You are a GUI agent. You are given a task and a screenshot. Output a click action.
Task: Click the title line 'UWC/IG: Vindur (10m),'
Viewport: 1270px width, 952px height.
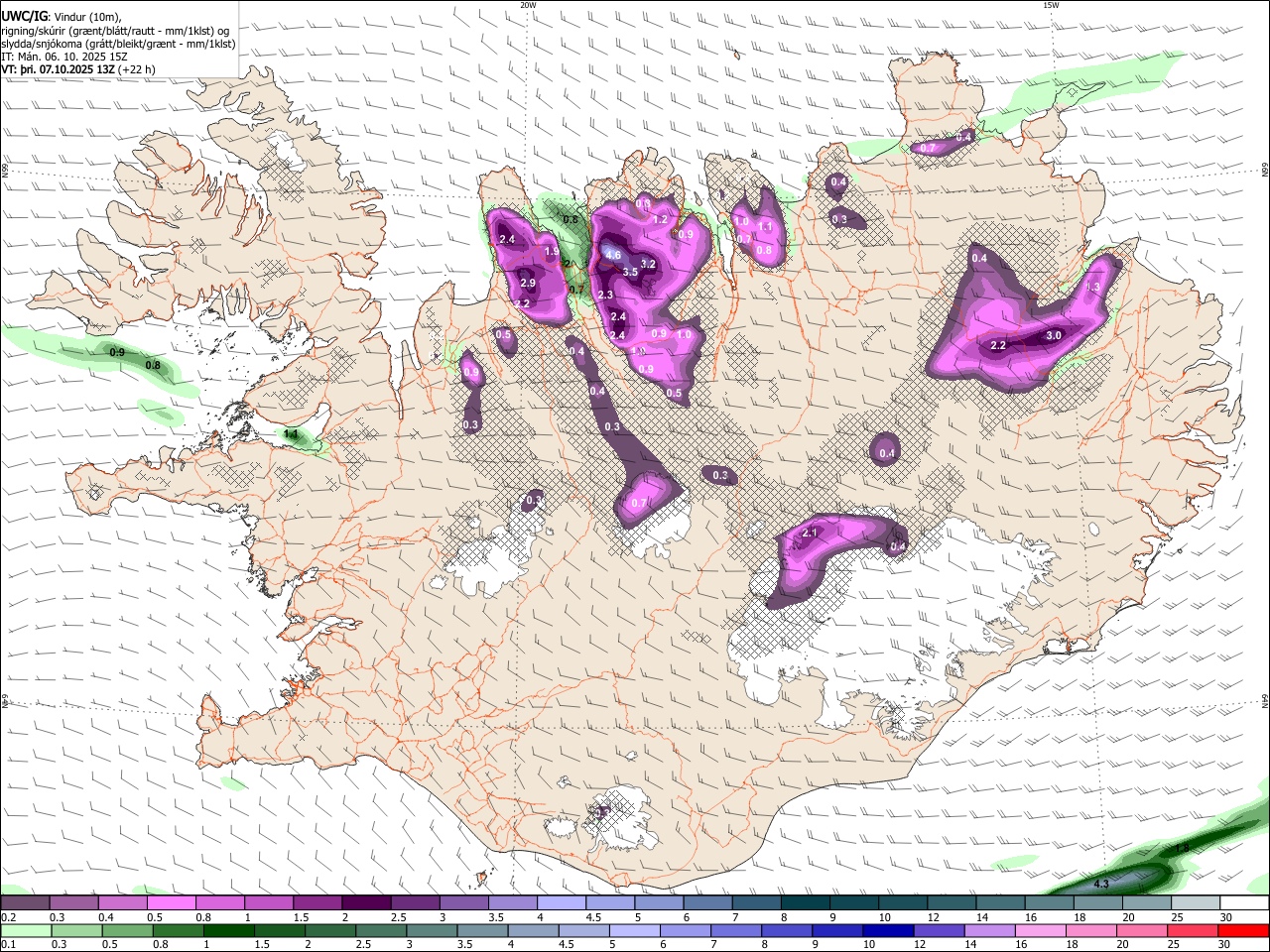(61, 16)
